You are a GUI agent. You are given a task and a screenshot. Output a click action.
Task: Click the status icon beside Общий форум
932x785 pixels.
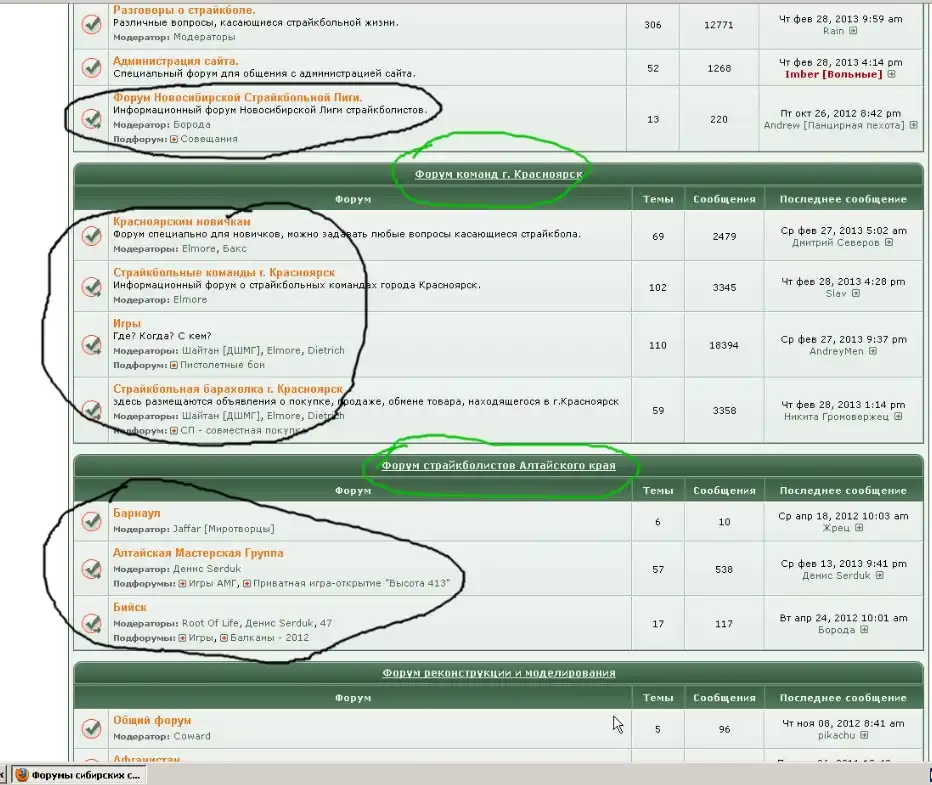click(92, 728)
